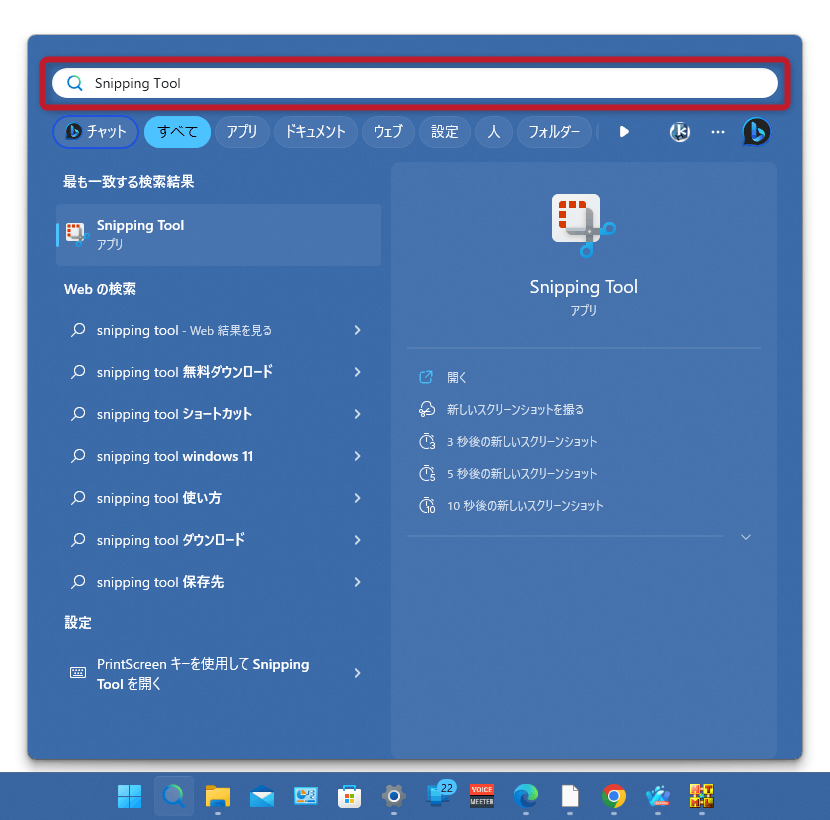Viewport: 830px width, 820px height.
Task: Open Voicemeeter from taskbar
Action: 482,796
